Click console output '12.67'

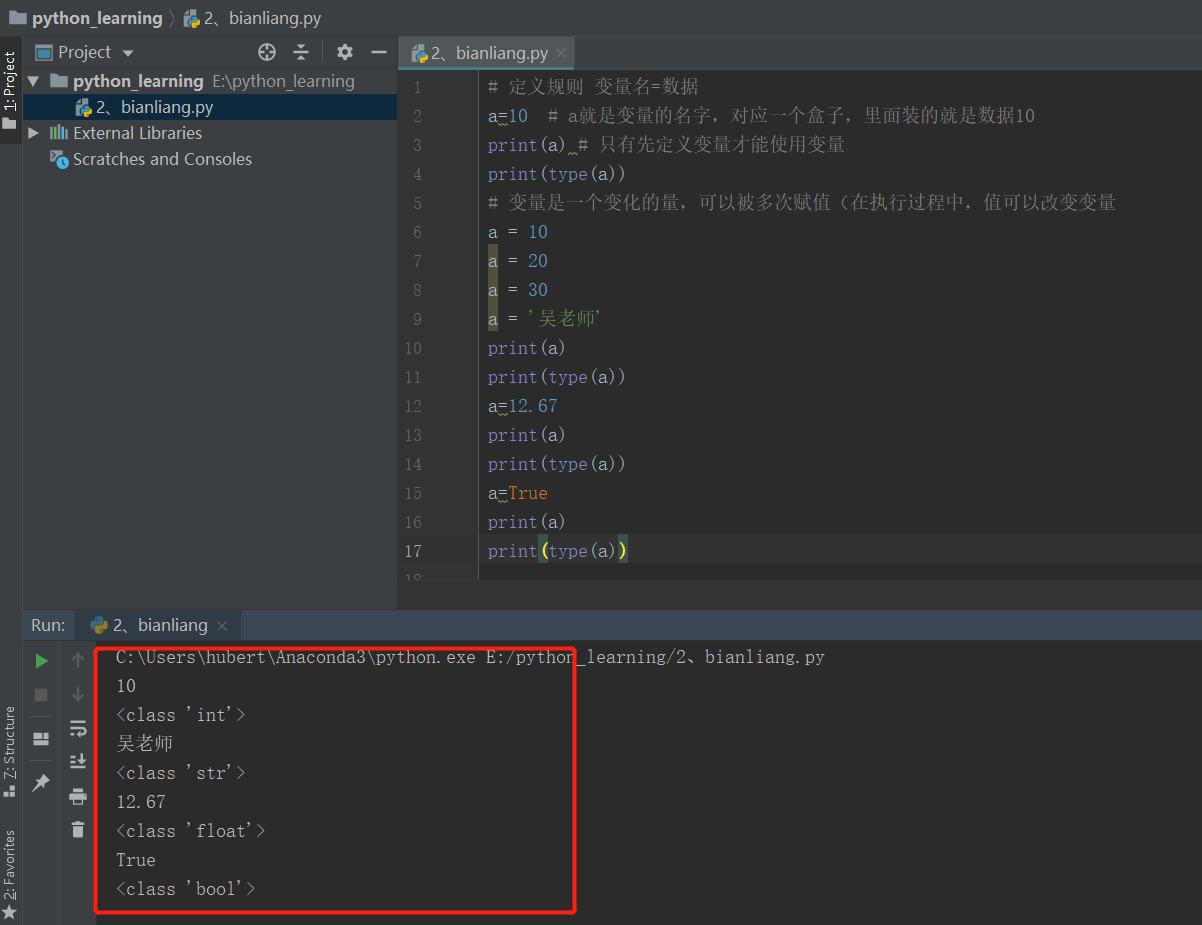point(141,802)
